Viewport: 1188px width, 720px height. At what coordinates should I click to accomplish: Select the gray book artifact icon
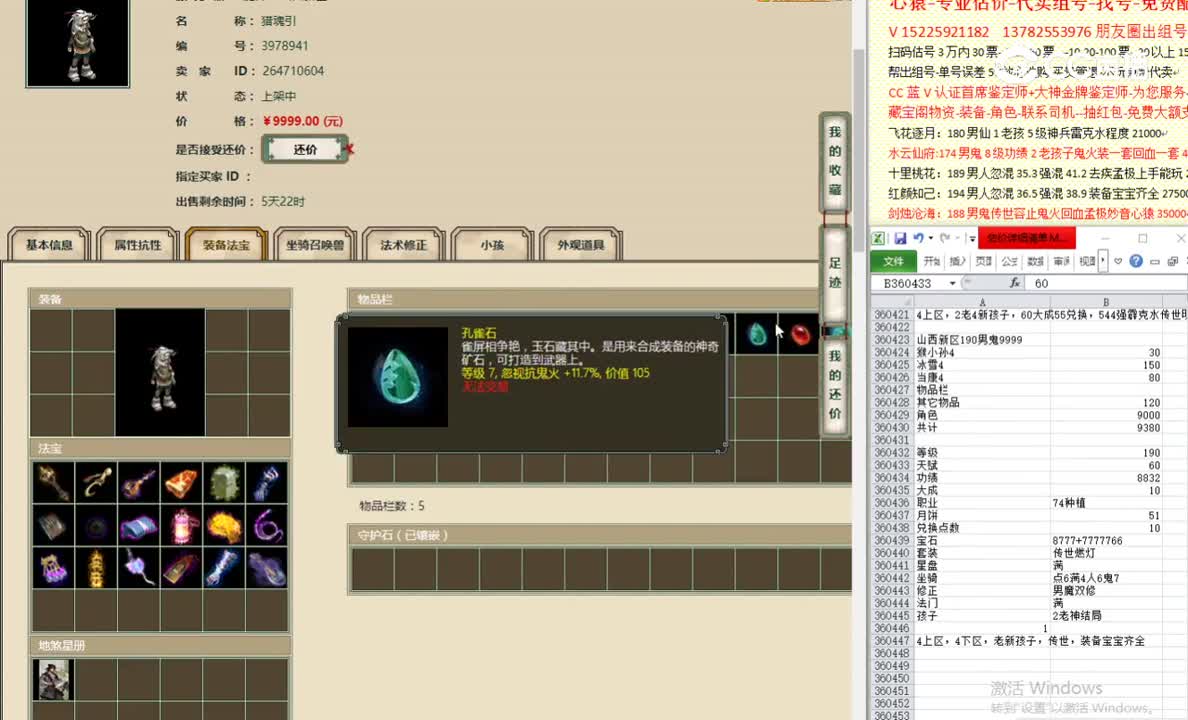tap(54, 525)
